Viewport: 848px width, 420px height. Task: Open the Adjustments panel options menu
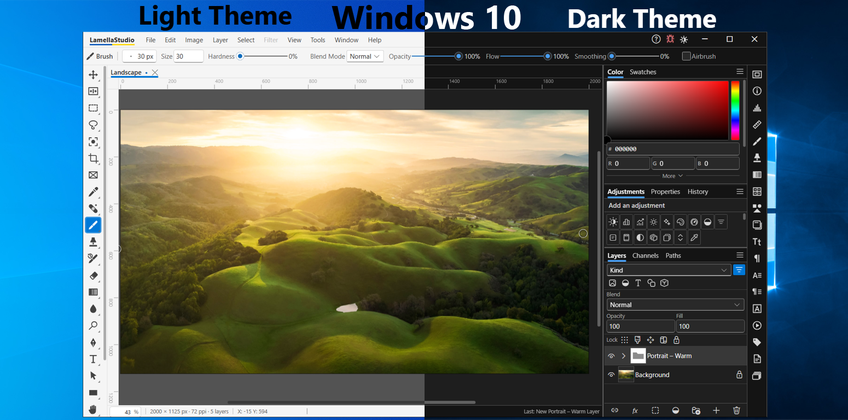[740, 191]
